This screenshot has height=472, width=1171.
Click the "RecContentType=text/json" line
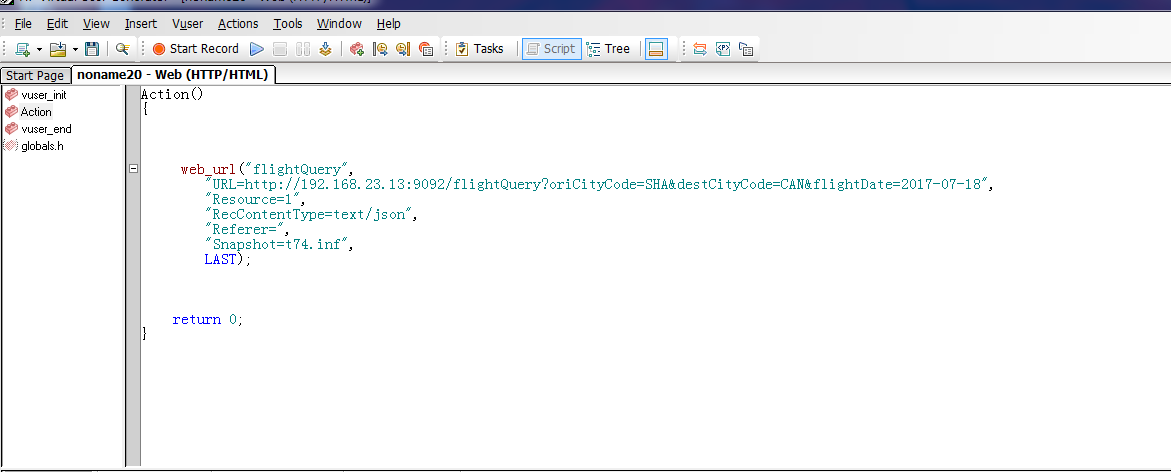click(309, 214)
